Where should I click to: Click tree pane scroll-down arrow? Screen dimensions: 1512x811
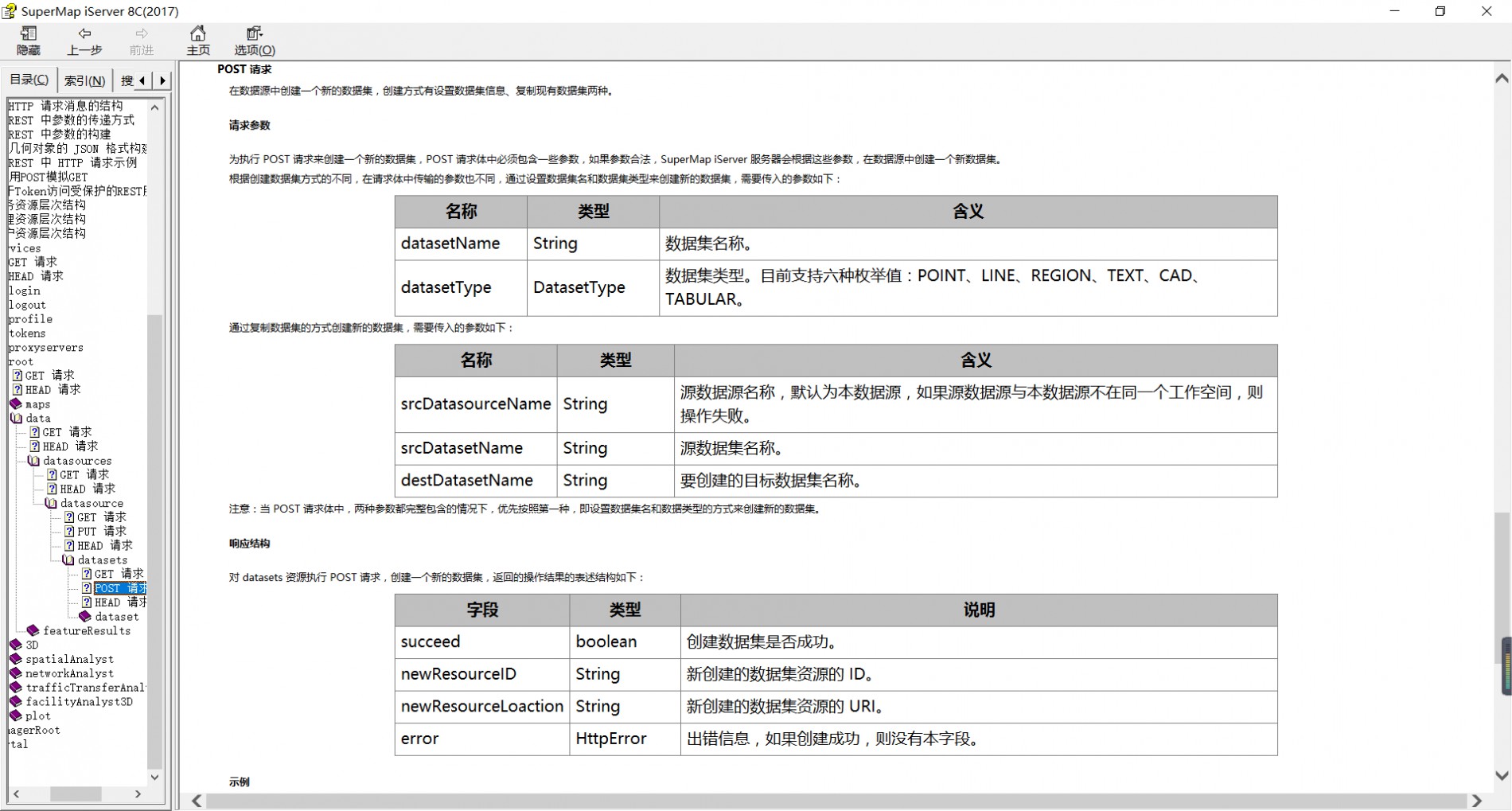(155, 778)
